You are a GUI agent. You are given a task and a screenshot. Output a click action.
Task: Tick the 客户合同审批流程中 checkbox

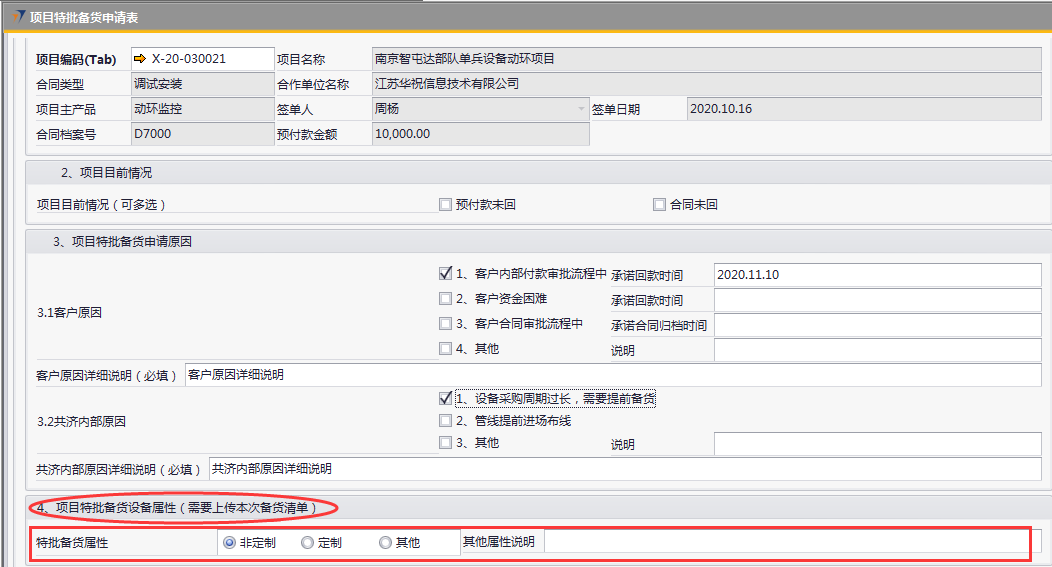coord(446,324)
